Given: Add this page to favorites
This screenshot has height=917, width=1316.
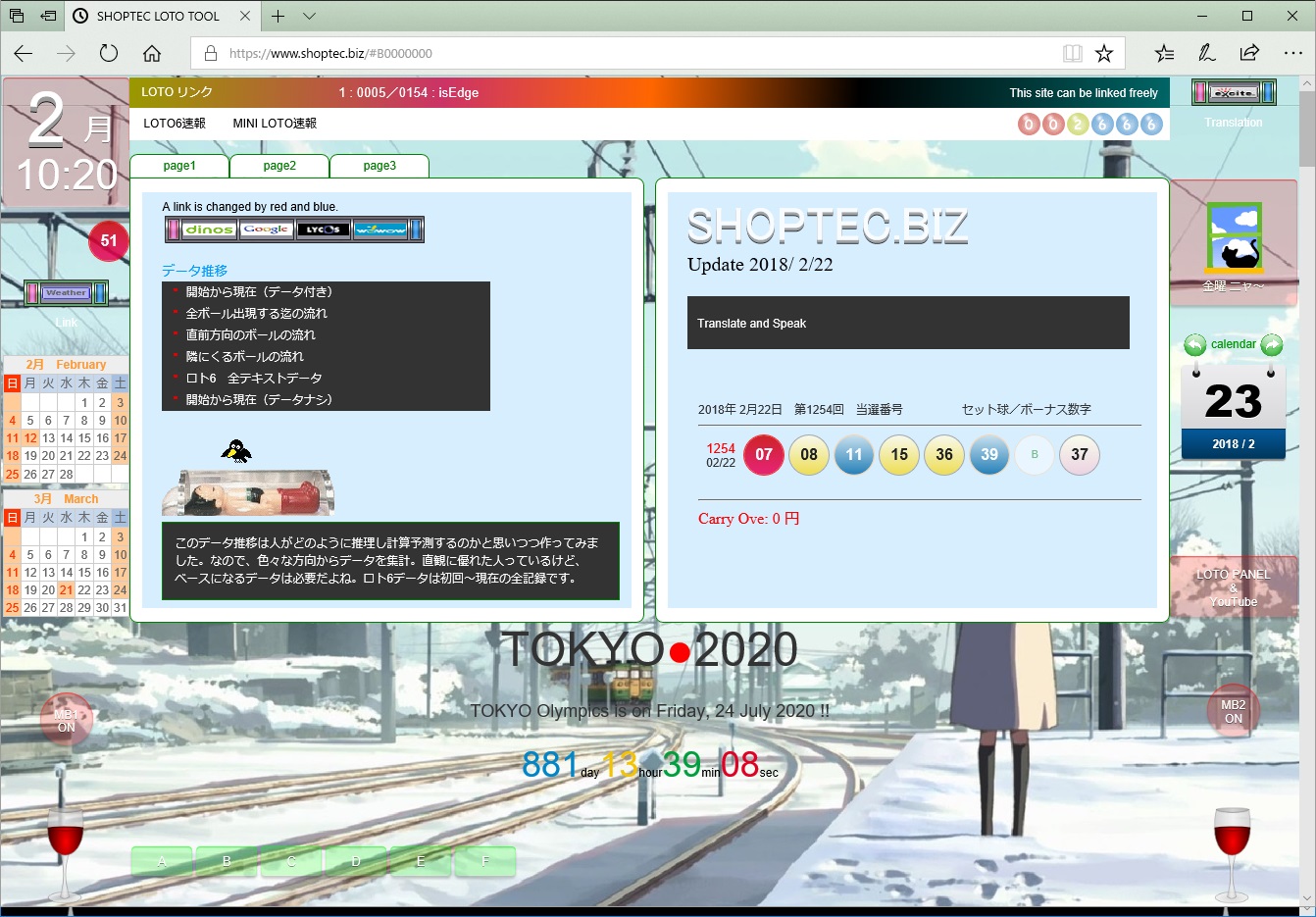Looking at the screenshot, I should click(x=1104, y=53).
